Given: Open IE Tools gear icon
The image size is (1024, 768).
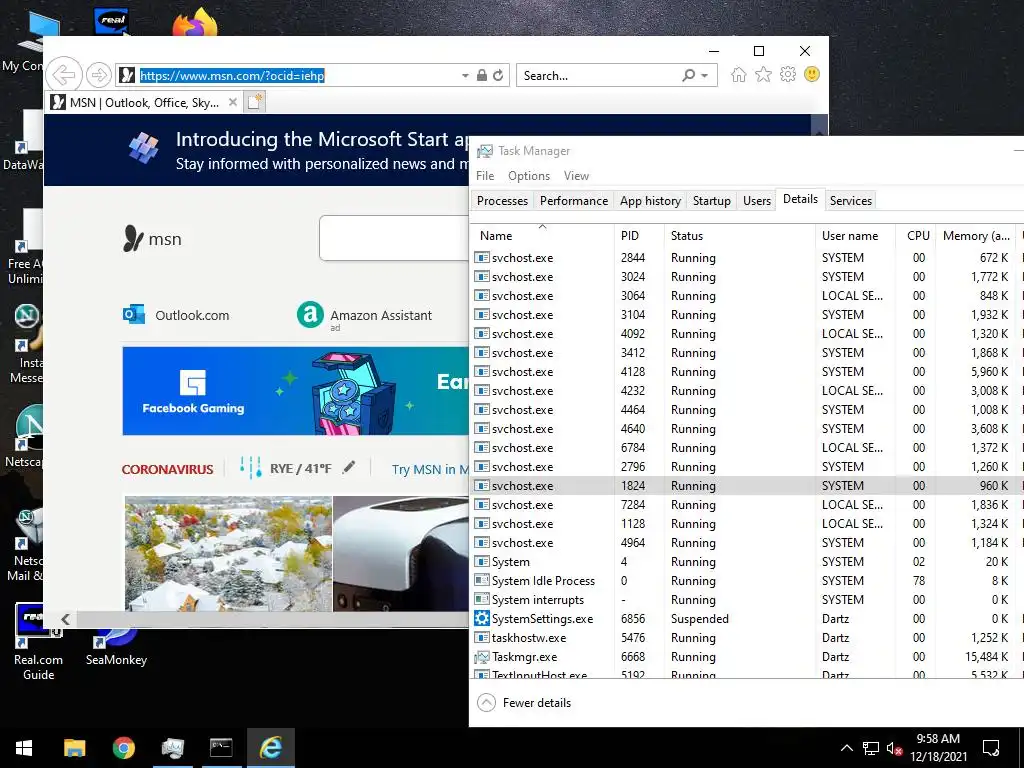Looking at the screenshot, I should [x=788, y=74].
